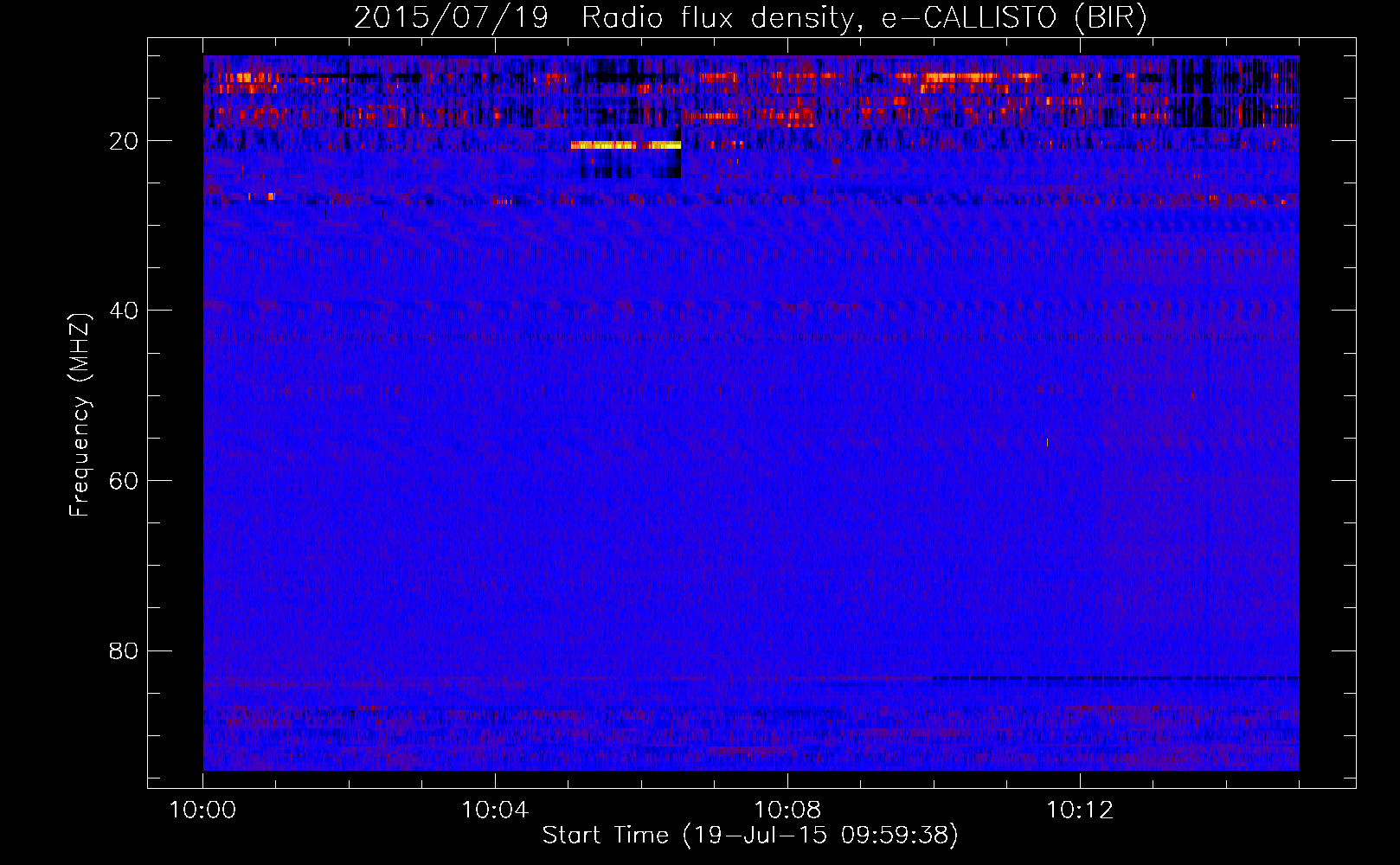Select the "Frequency (MHZ)" y-axis label
Image resolution: width=1400 pixels, height=865 pixels.
[80, 416]
